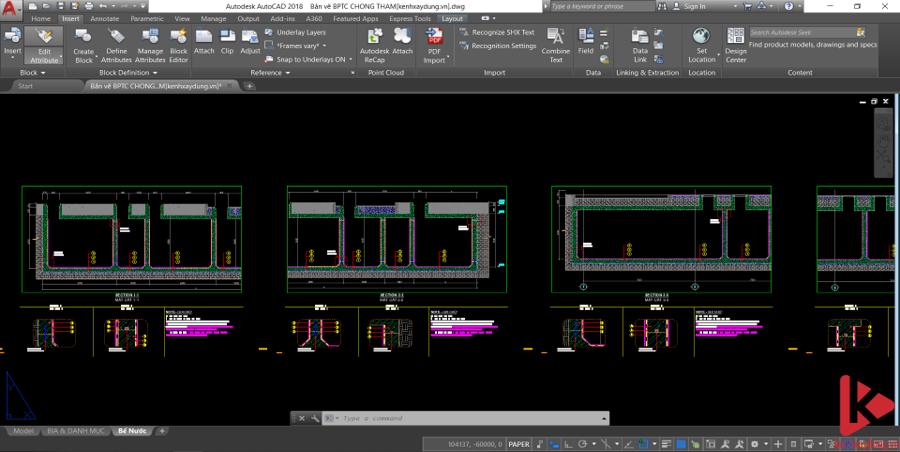Open the BÌA & DANH MỤC layout tab
This screenshot has height=452, width=900.
[76, 430]
